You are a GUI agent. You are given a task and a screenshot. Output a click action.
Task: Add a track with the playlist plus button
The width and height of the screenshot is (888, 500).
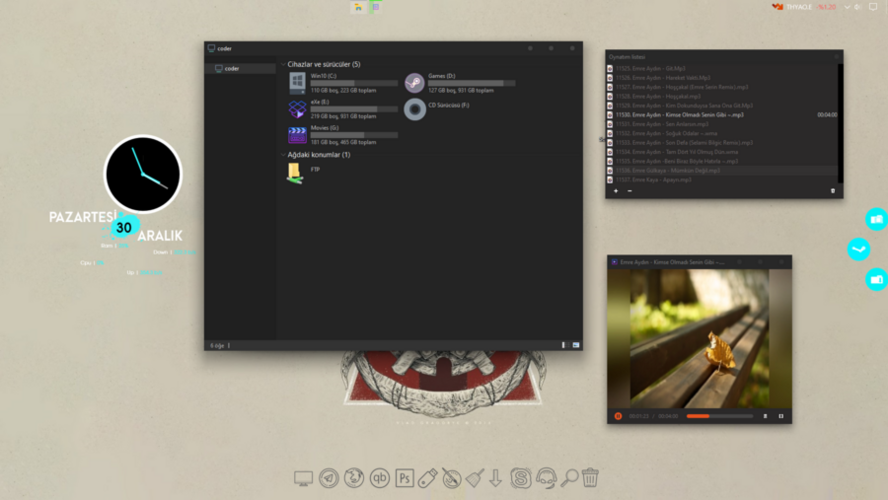point(616,191)
